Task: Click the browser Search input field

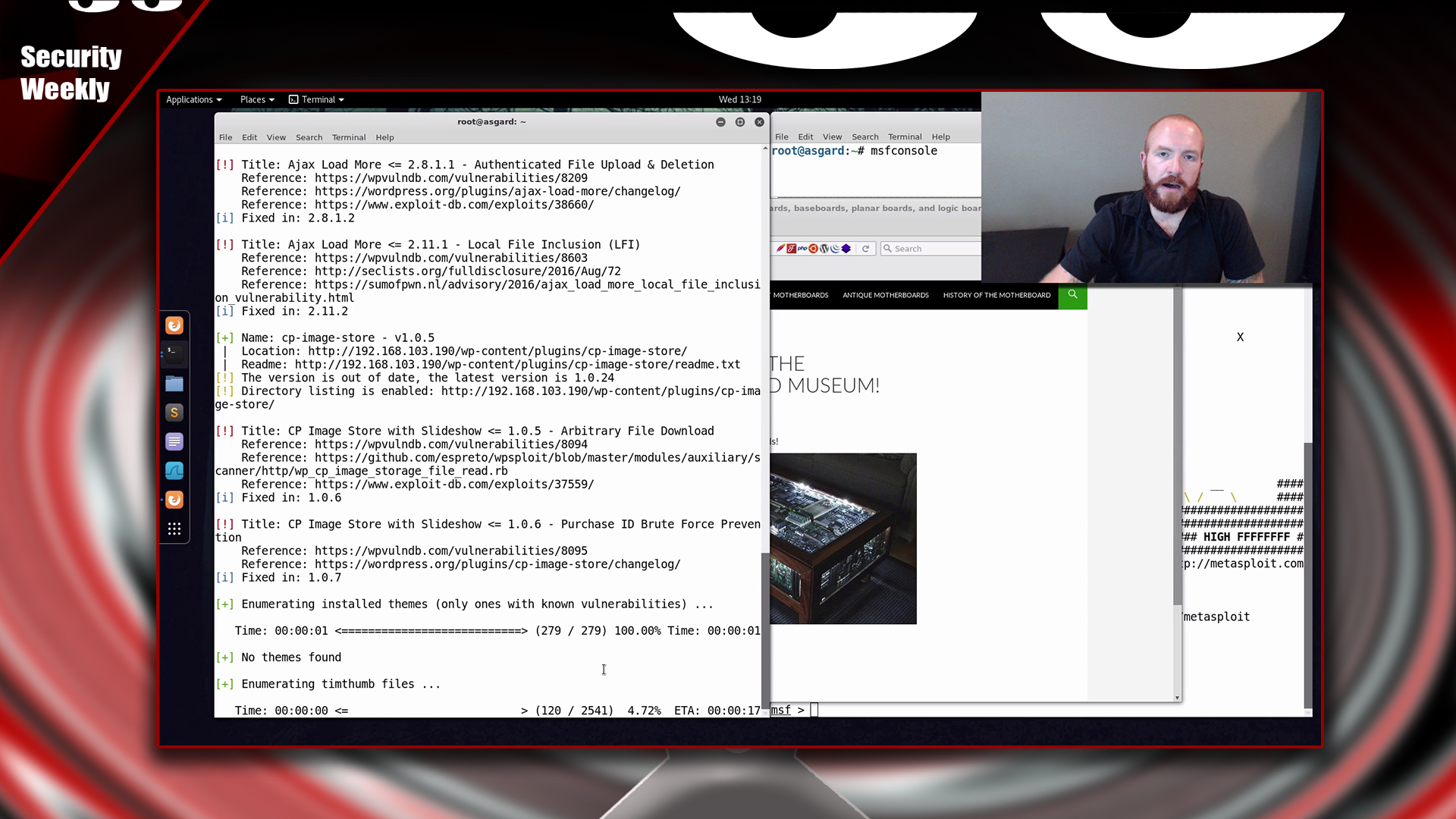Action: 930,249
